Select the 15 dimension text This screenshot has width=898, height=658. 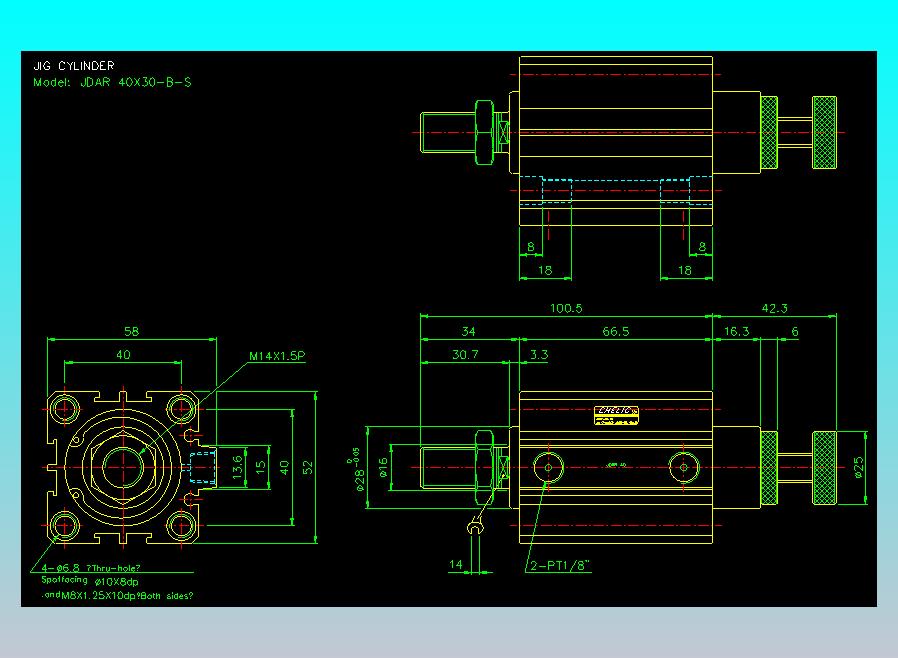[261, 467]
